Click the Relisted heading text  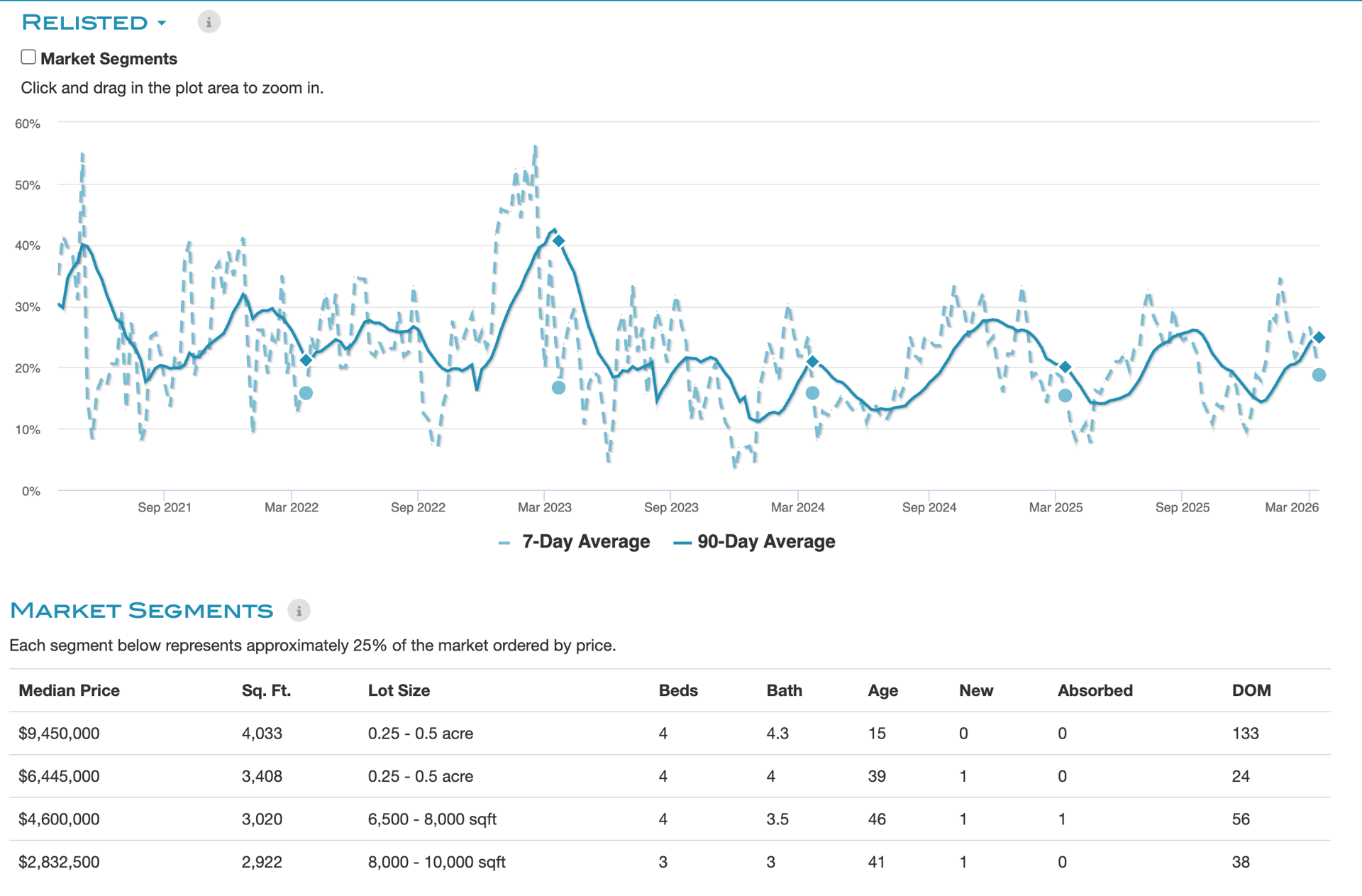84,23
